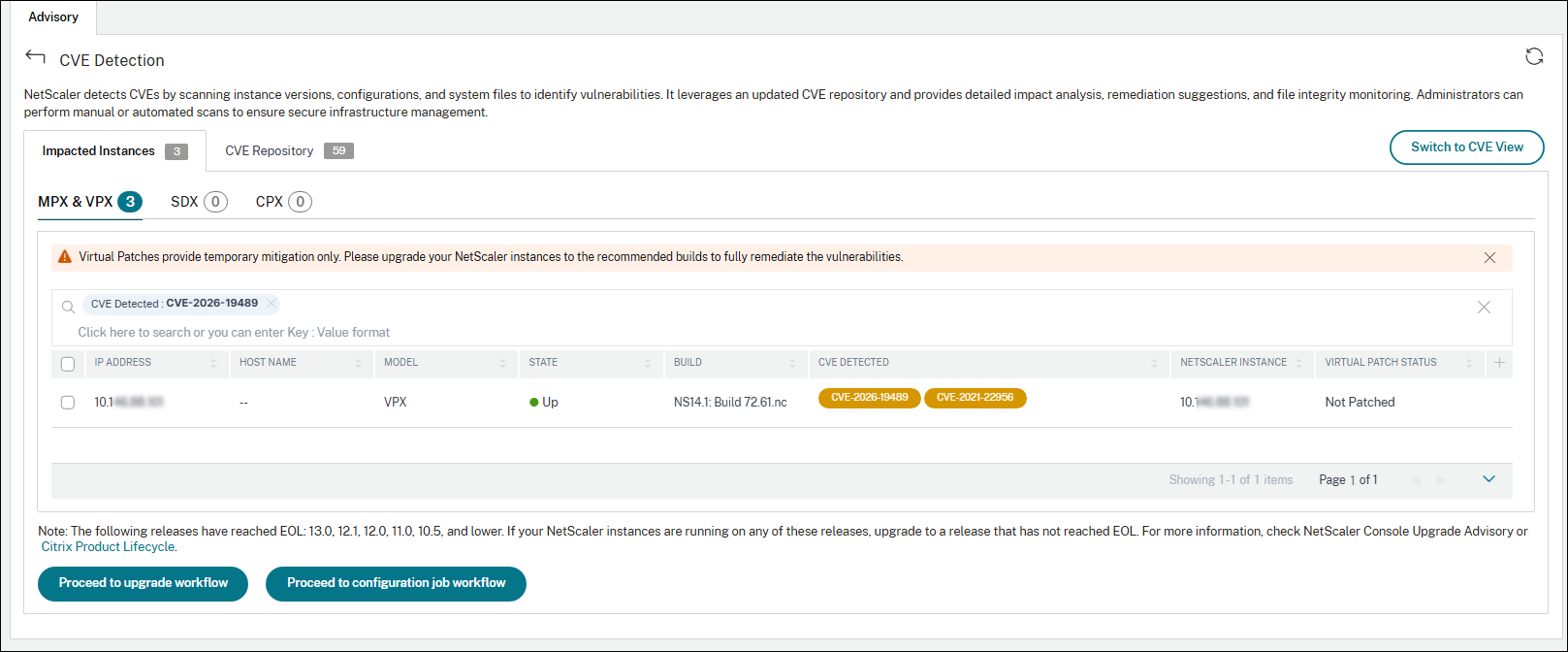Sort by the NETSCALER INSTANCE column
This screenshot has height=652, width=1568.
click(x=1298, y=363)
